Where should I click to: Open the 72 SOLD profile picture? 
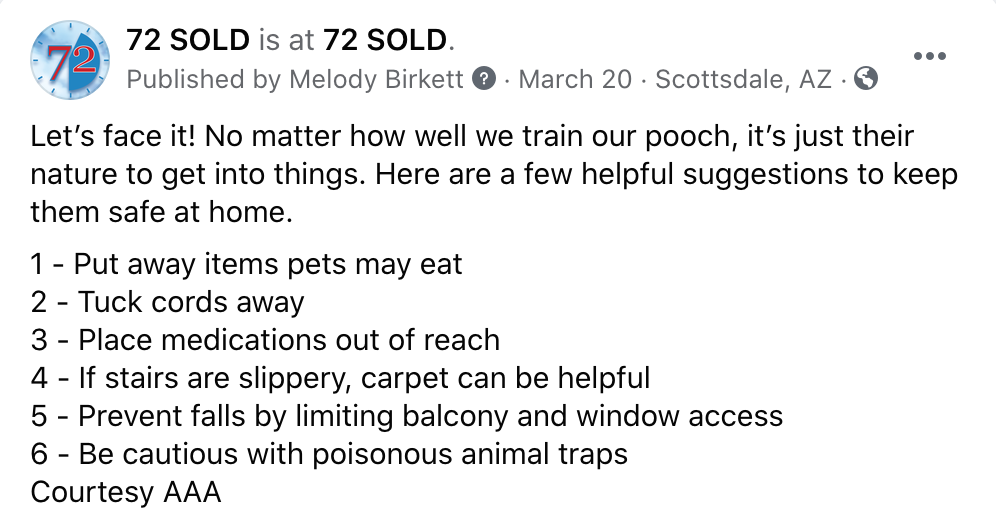point(71,60)
